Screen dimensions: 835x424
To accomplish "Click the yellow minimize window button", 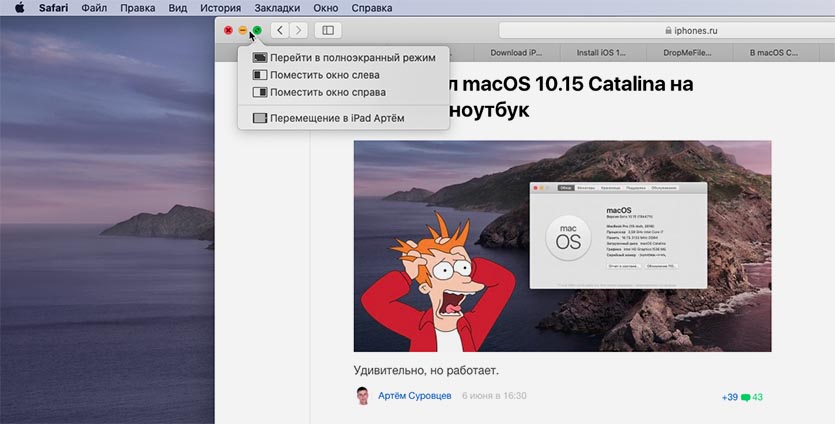I will click(243, 31).
